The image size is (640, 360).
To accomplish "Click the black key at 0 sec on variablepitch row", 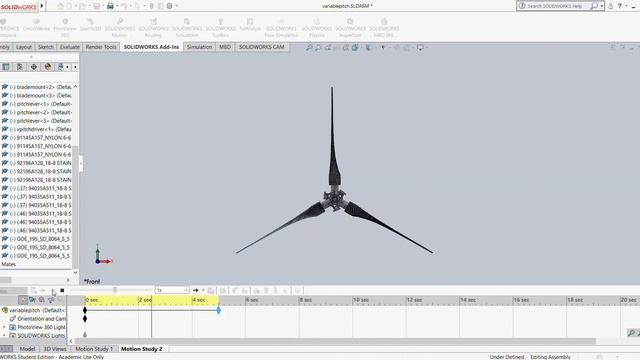I will [x=85, y=310].
